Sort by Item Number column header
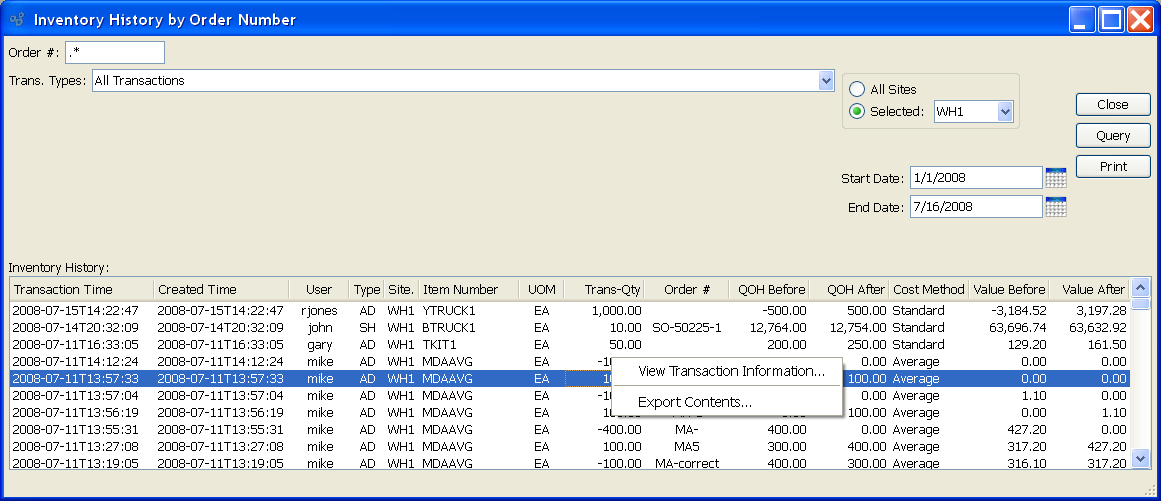 [468, 289]
